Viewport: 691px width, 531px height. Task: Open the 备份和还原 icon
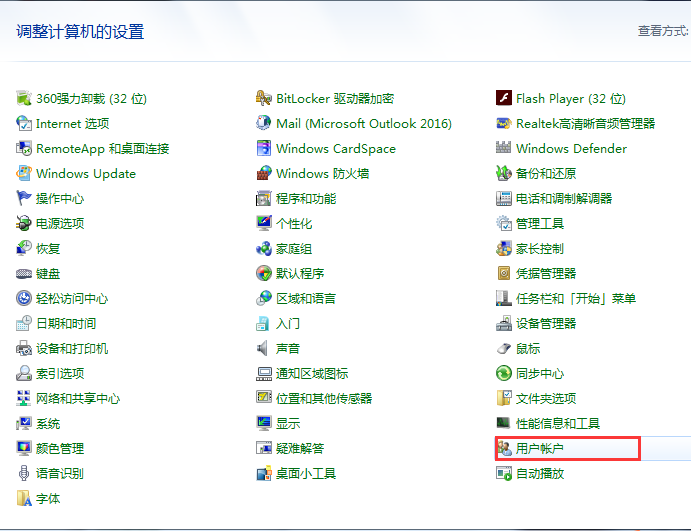(504, 174)
